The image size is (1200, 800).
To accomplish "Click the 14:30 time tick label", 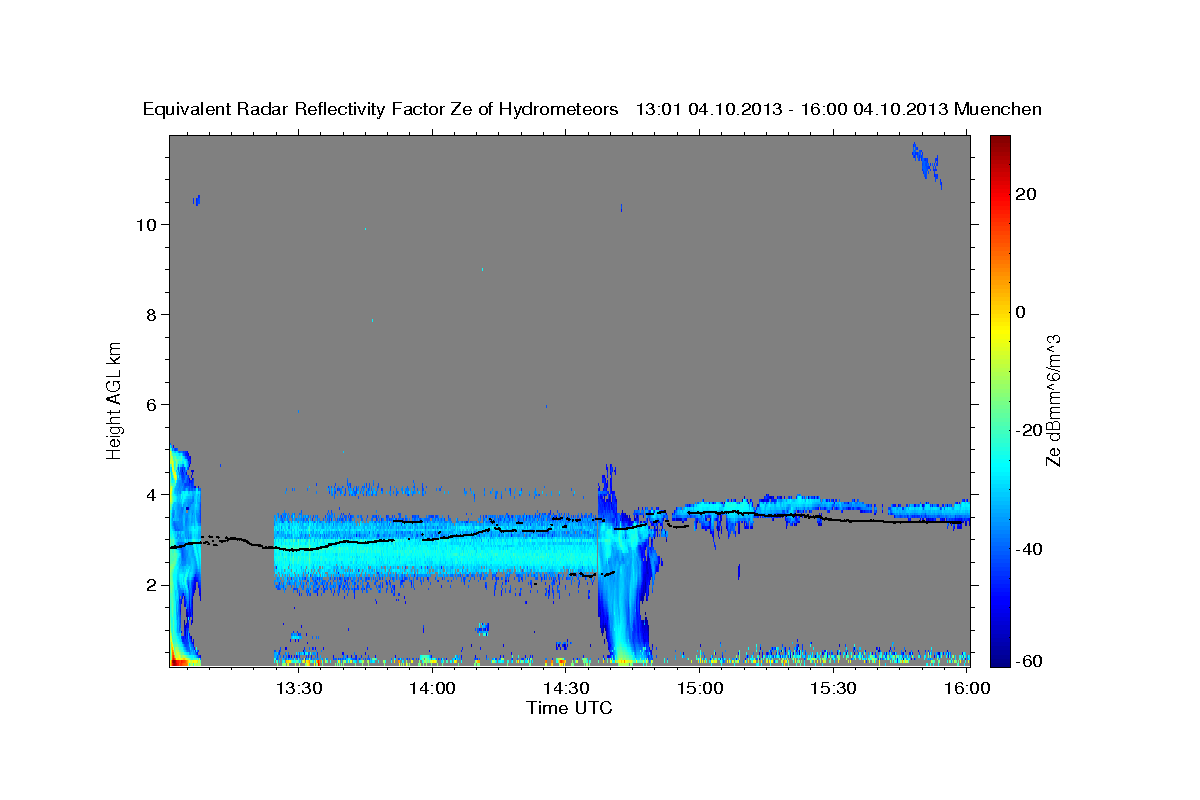I will click(x=566, y=689).
